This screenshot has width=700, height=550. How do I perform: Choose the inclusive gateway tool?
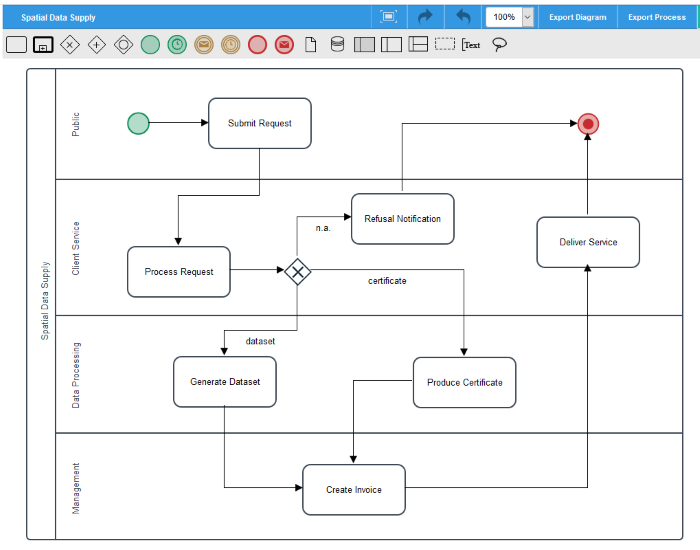coord(124,45)
